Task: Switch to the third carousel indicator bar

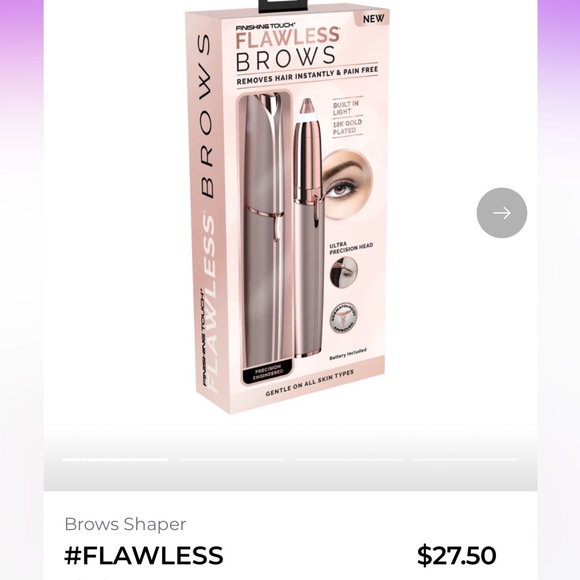Action: click(349, 459)
